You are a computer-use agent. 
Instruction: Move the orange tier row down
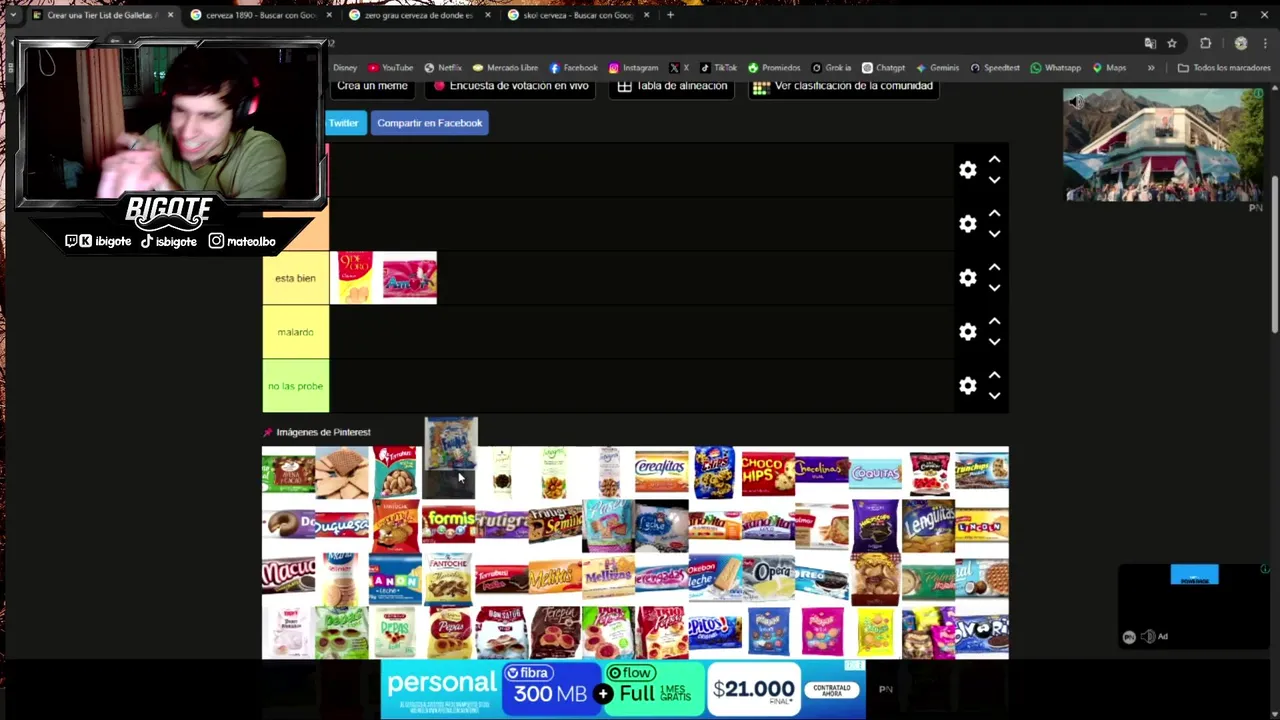(x=994, y=234)
